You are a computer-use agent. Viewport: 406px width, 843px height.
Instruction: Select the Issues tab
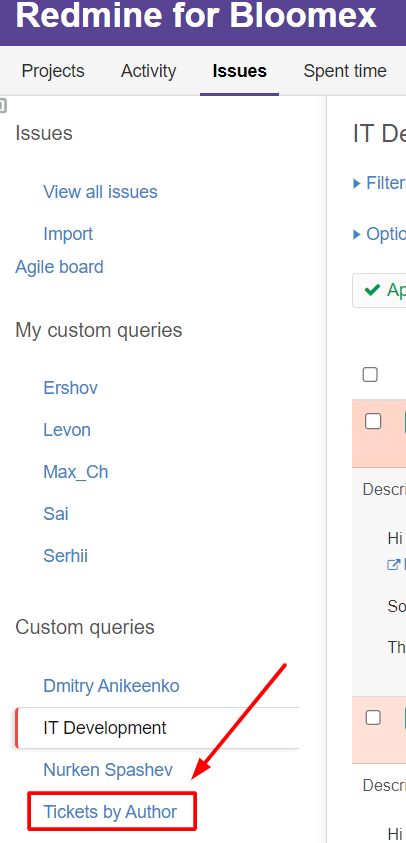pos(239,71)
